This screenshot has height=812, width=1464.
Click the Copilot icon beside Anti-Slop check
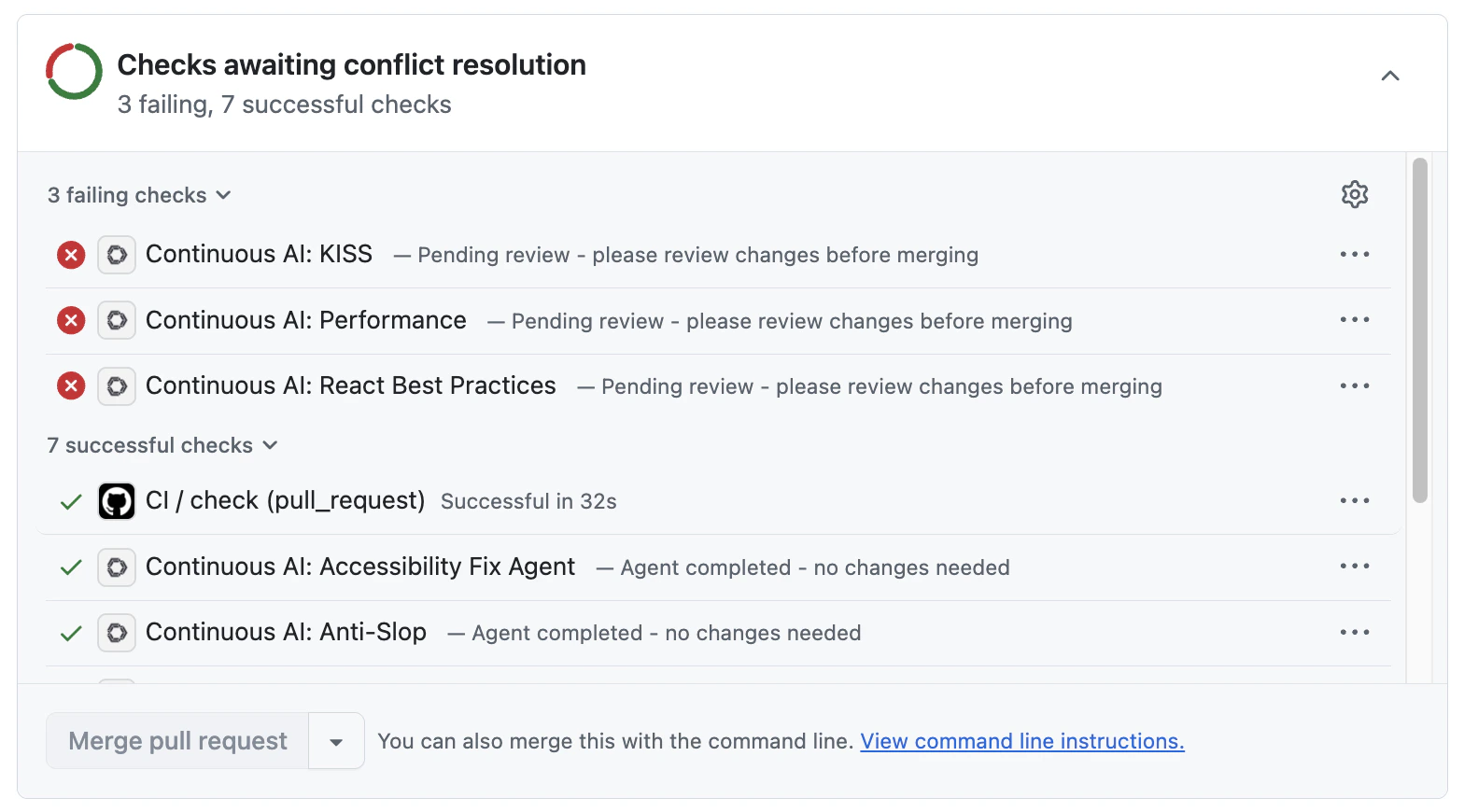click(116, 632)
